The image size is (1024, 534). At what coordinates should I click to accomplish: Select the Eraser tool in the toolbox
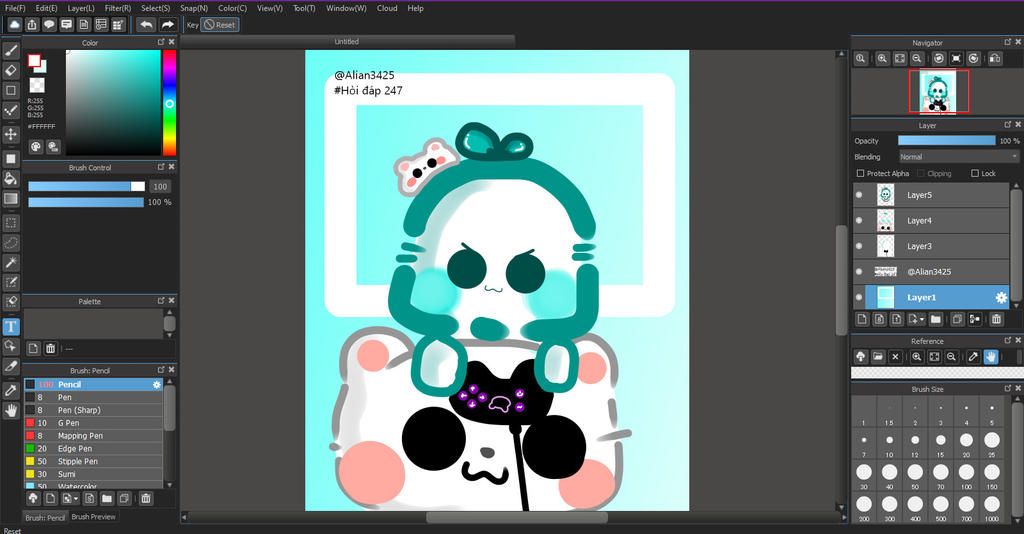tap(12, 71)
